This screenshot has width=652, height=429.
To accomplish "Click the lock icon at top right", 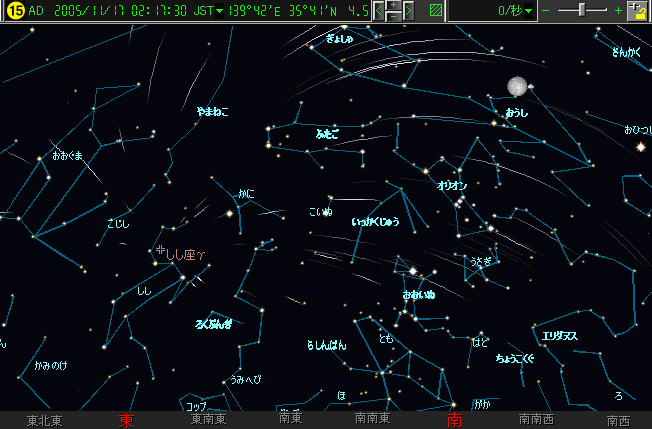I will point(638,11).
